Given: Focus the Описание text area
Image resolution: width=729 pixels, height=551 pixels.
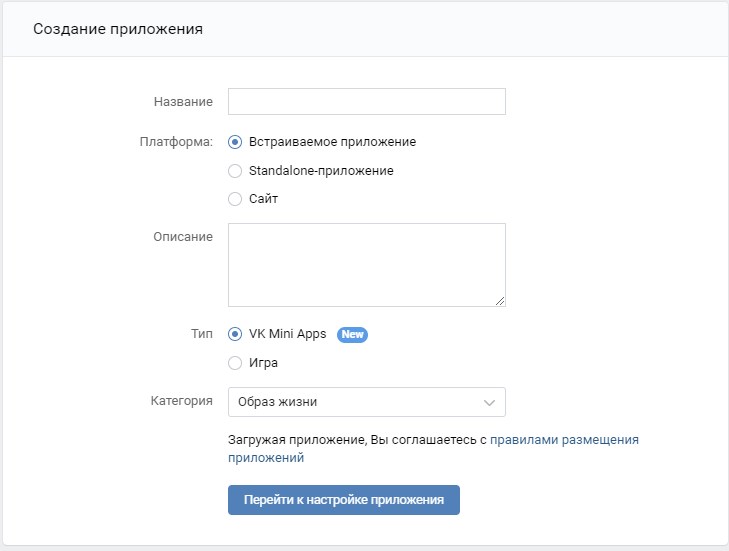Looking at the screenshot, I should 366,265.
